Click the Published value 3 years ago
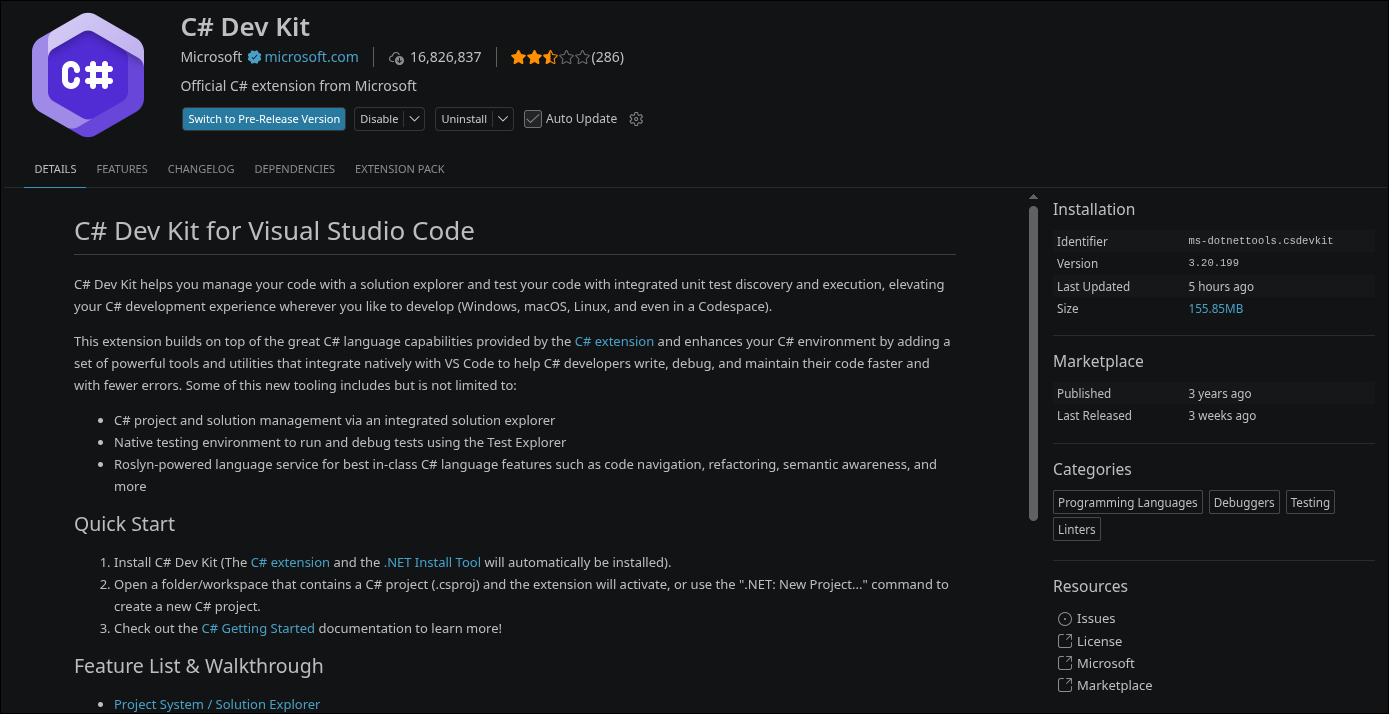Screen dimensions: 1389x714 coord(1220,393)
